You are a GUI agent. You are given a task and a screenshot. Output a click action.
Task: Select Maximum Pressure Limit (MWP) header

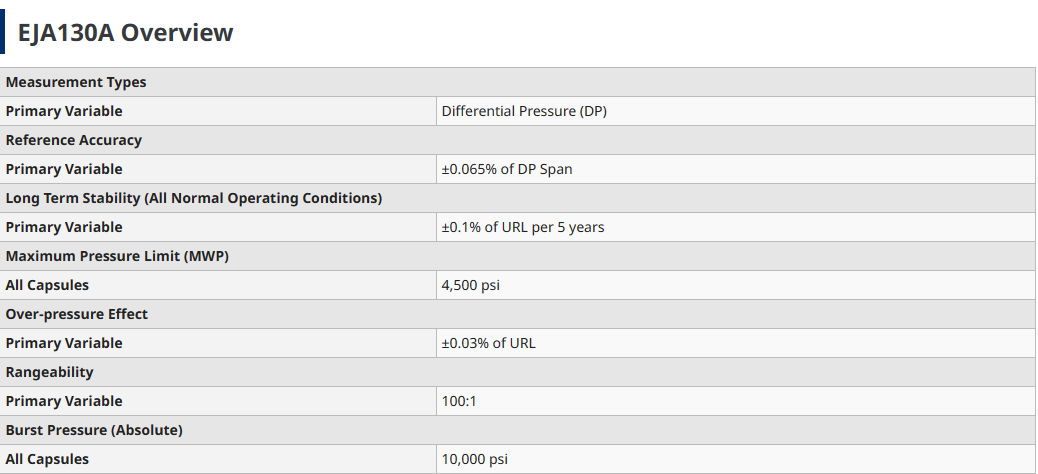click(518, 256)
